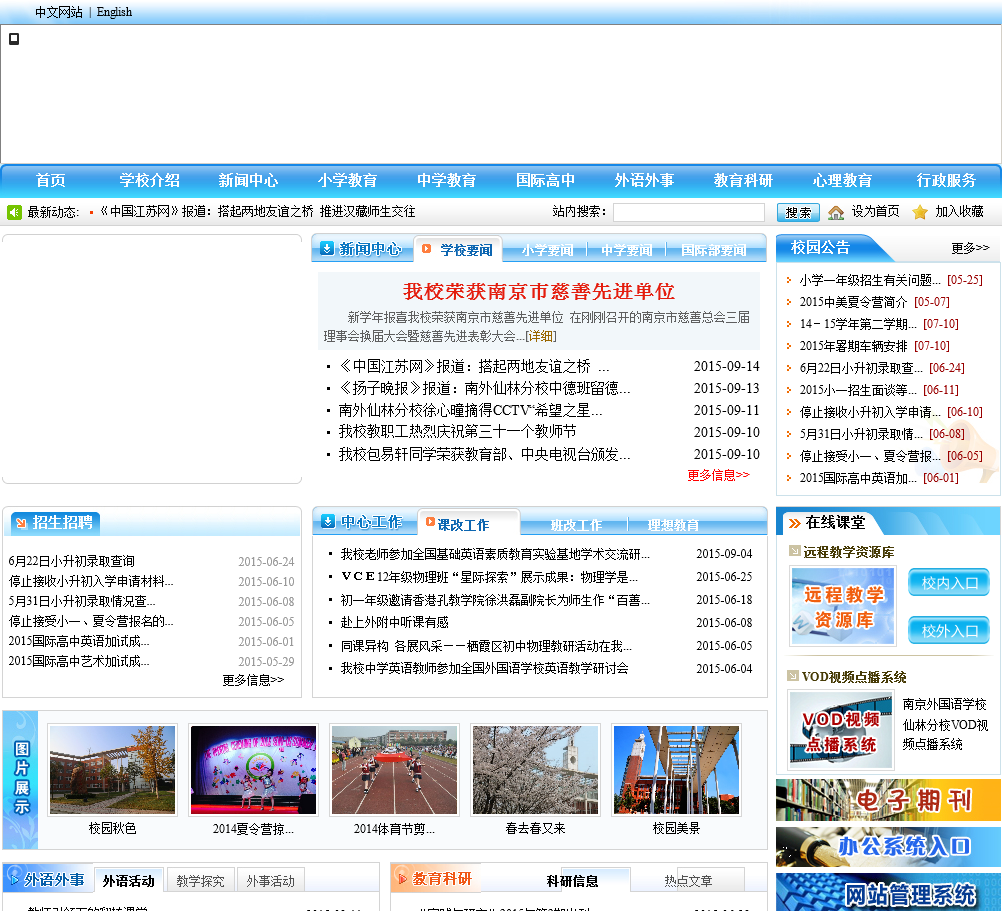Click the 站内搜索 text input field
1002x911 pixels.
pos(688,212)
